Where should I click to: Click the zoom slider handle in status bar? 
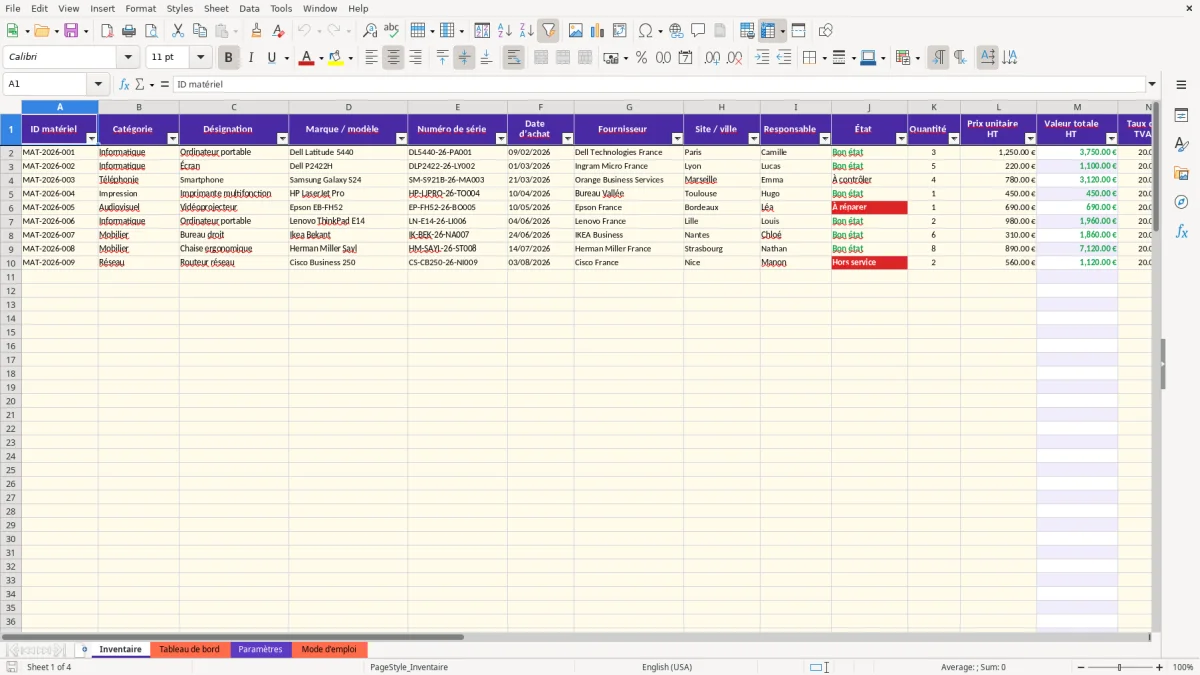tap(1120, 667)
